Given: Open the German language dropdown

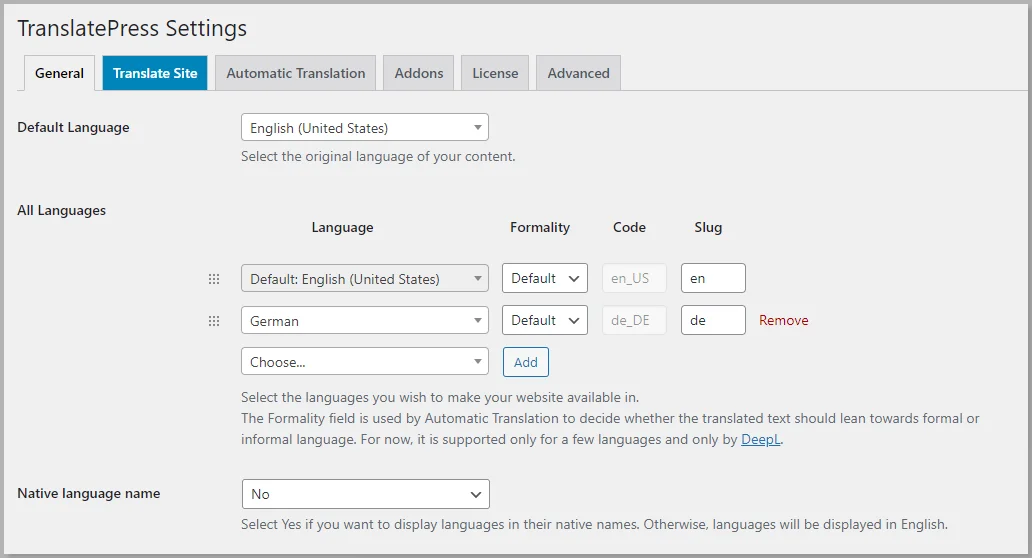Looking at the screenshot, I should 365,320.
